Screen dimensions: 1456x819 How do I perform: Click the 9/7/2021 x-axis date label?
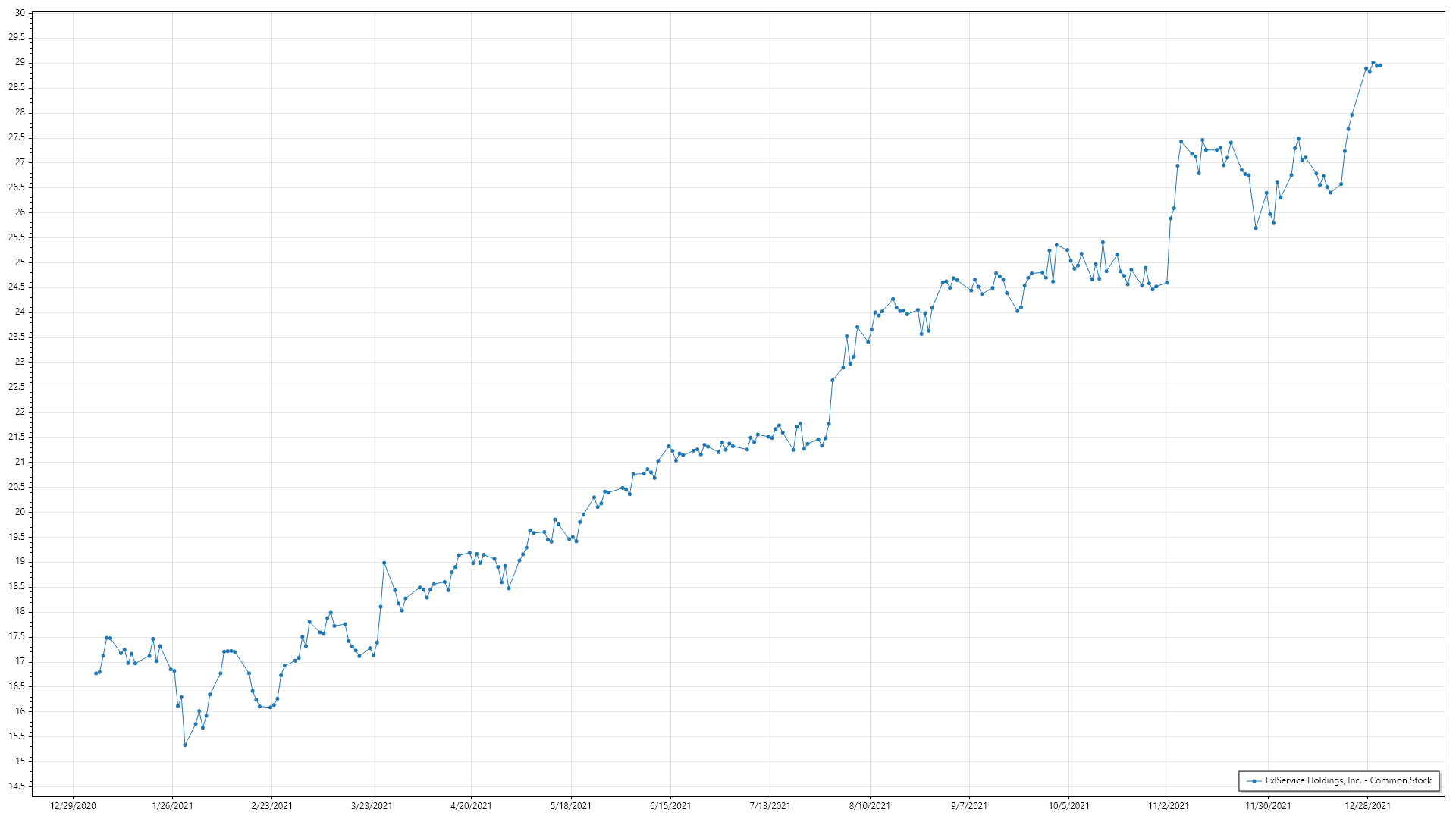pos(969,805)
